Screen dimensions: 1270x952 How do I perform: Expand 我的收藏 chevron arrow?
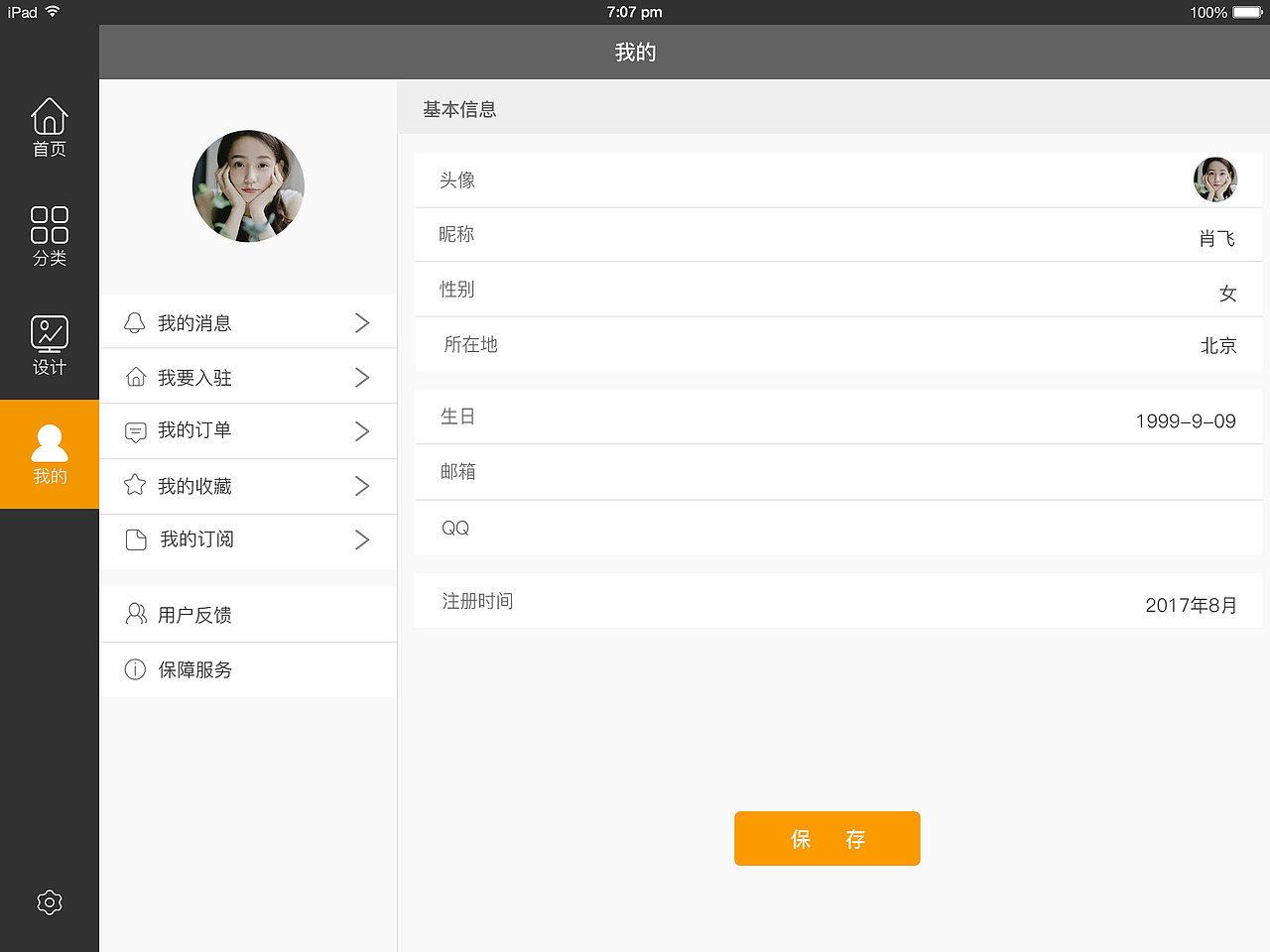tap(362, 486)
